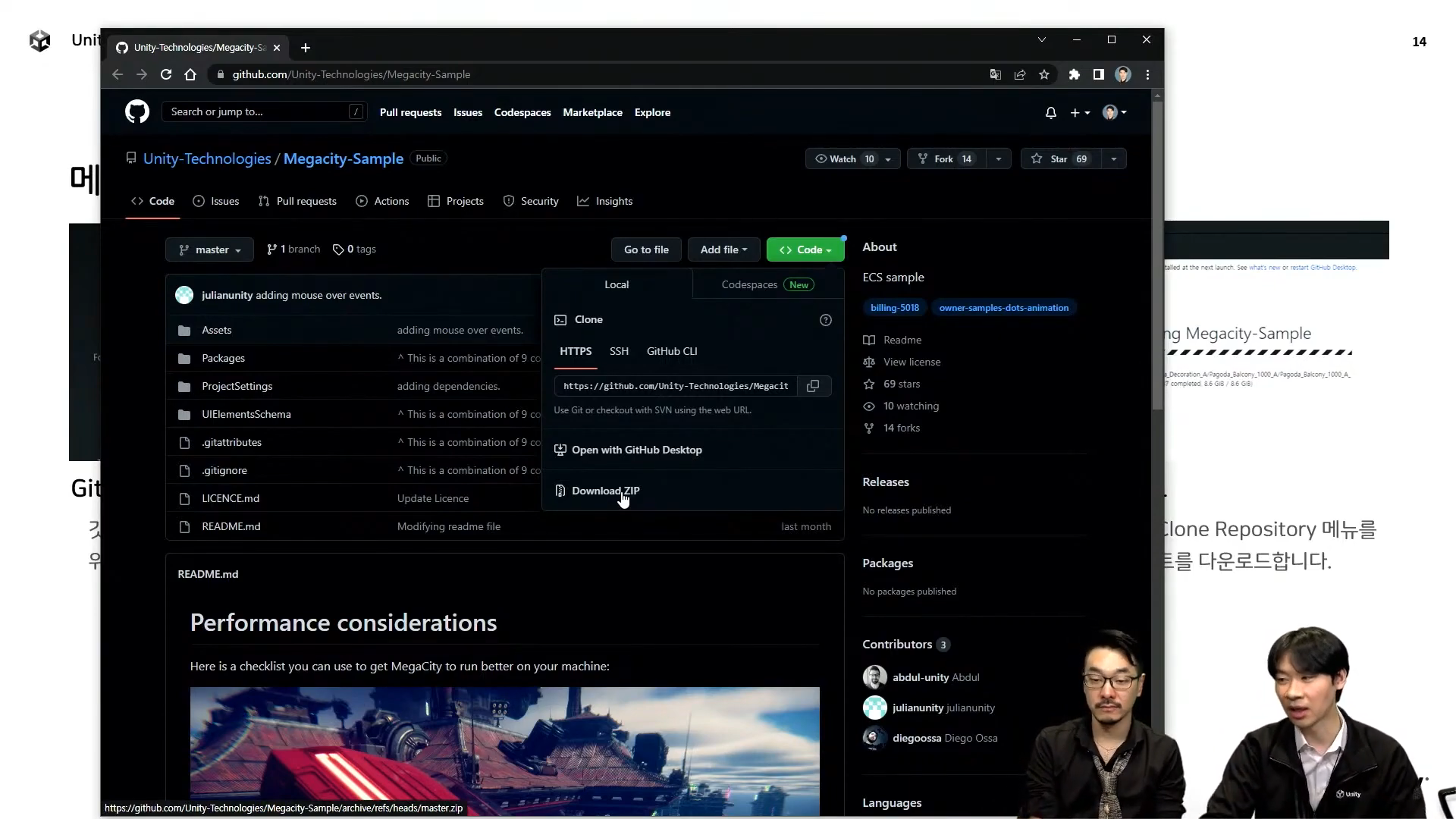
Task: Click the GitHub Octocat home logo
Action: (x=137, y=112)
